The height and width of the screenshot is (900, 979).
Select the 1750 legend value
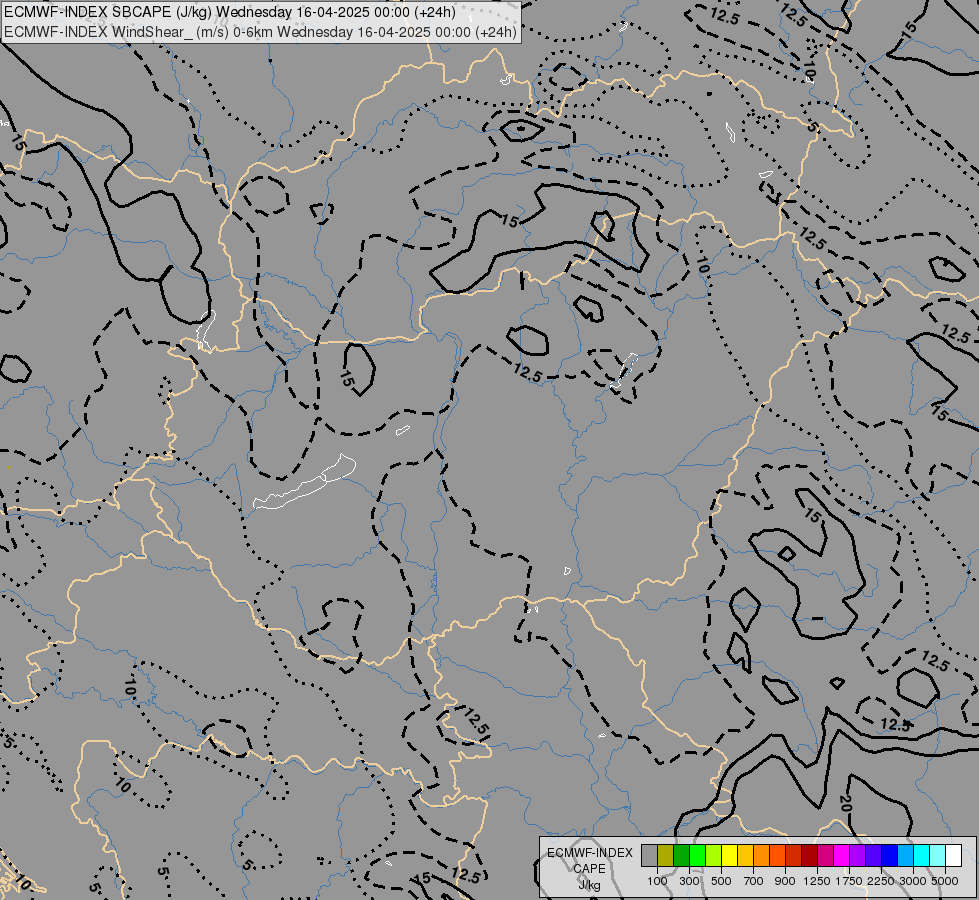849,881
